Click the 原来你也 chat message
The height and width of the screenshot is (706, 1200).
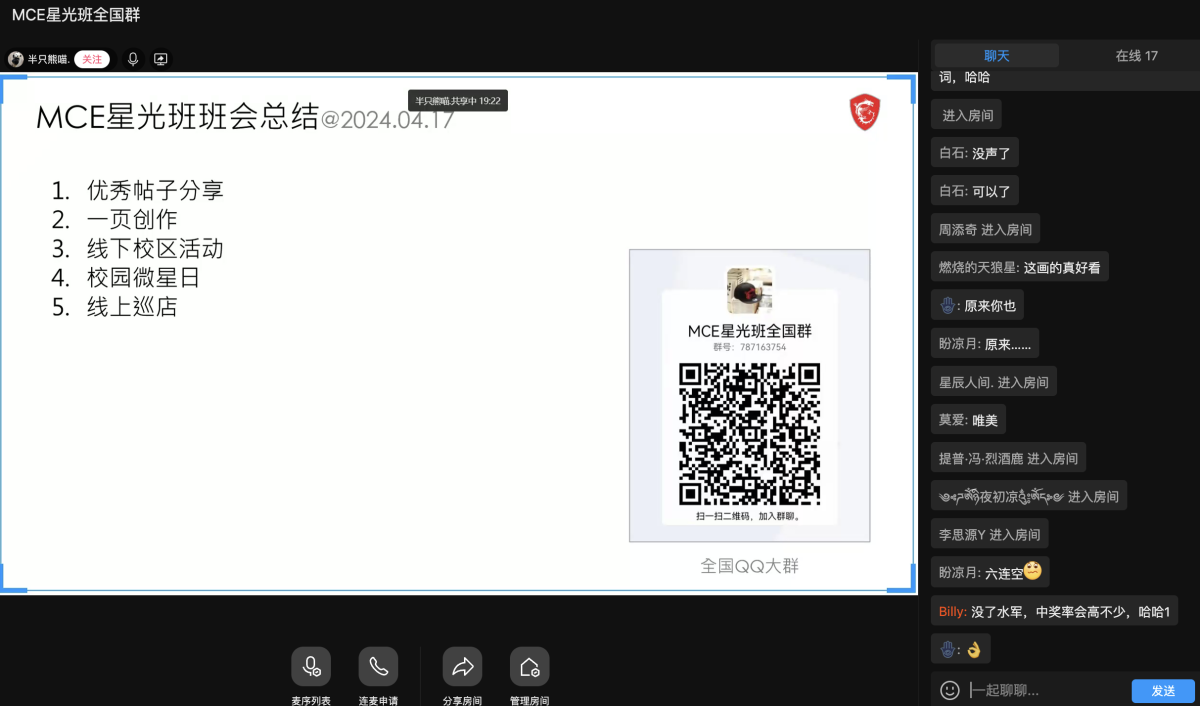[x=977, y=305]
